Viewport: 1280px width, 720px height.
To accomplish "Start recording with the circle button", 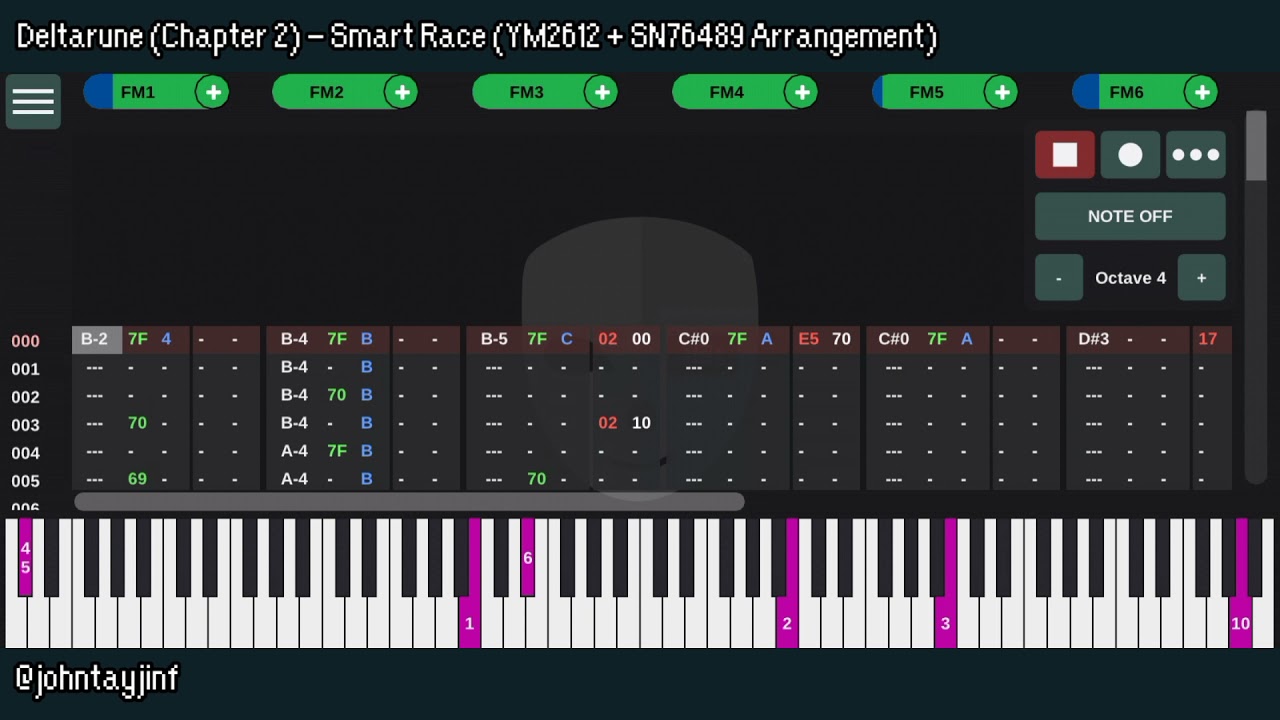I will pos(1130,155).
